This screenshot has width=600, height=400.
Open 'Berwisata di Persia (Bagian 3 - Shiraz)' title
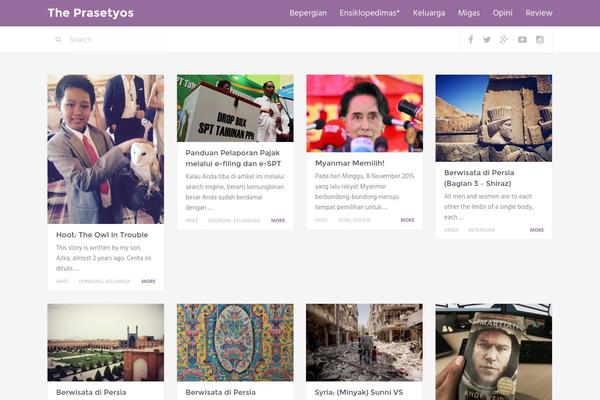[x=479, y=178]
